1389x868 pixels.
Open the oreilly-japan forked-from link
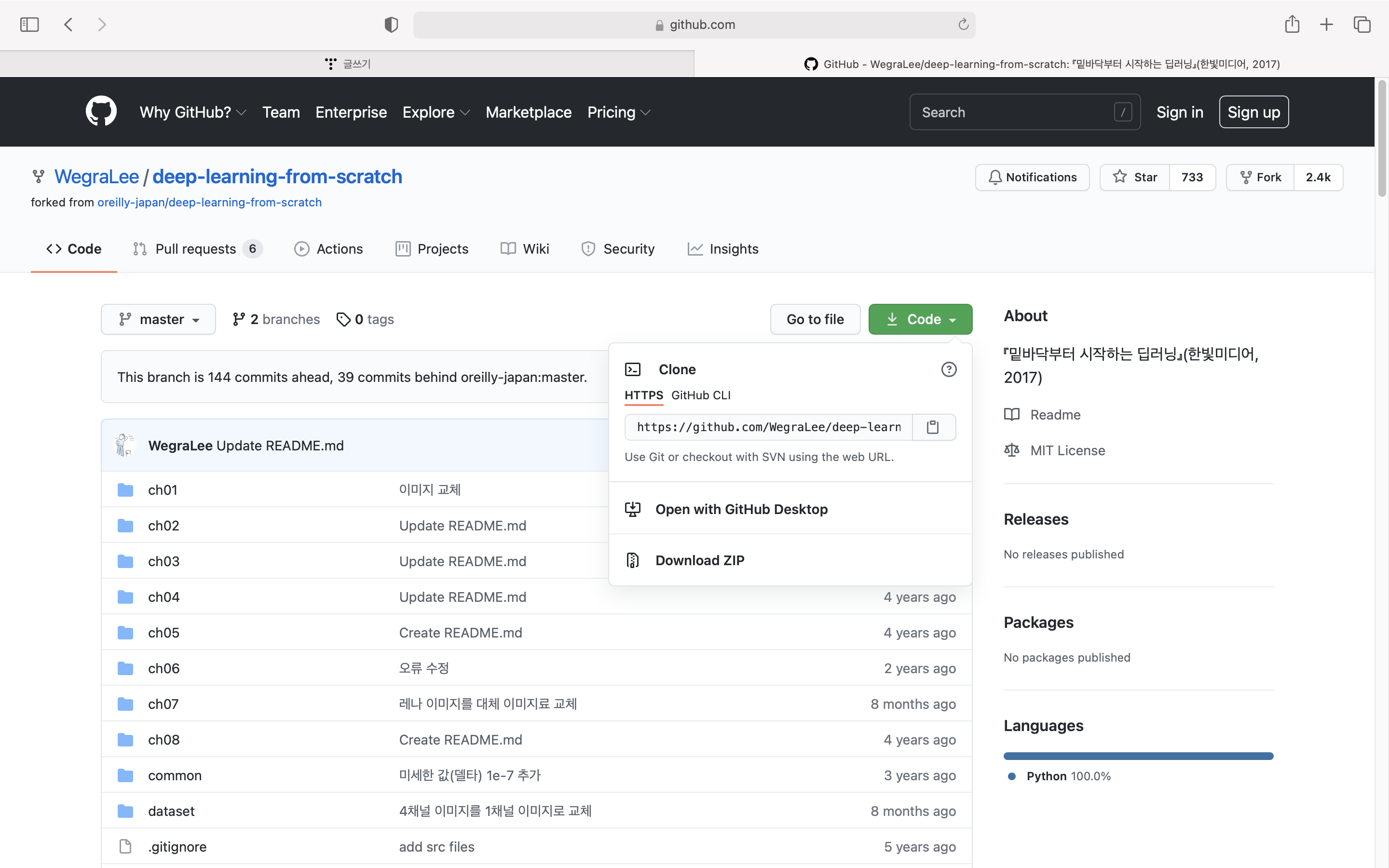209,202
